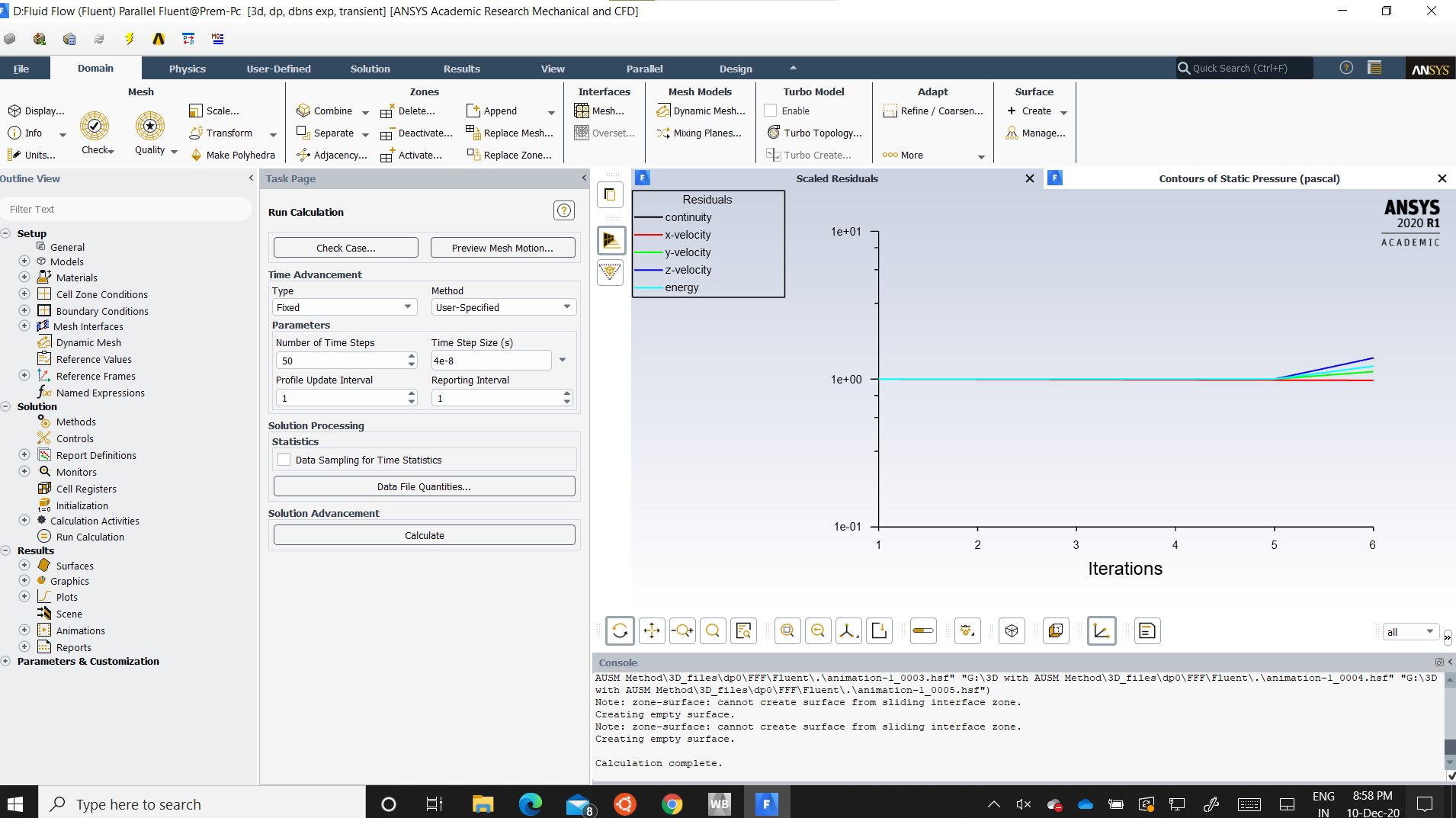
Task: Open Microsoft Edge from taskbar
Action: tap(530, 804)
